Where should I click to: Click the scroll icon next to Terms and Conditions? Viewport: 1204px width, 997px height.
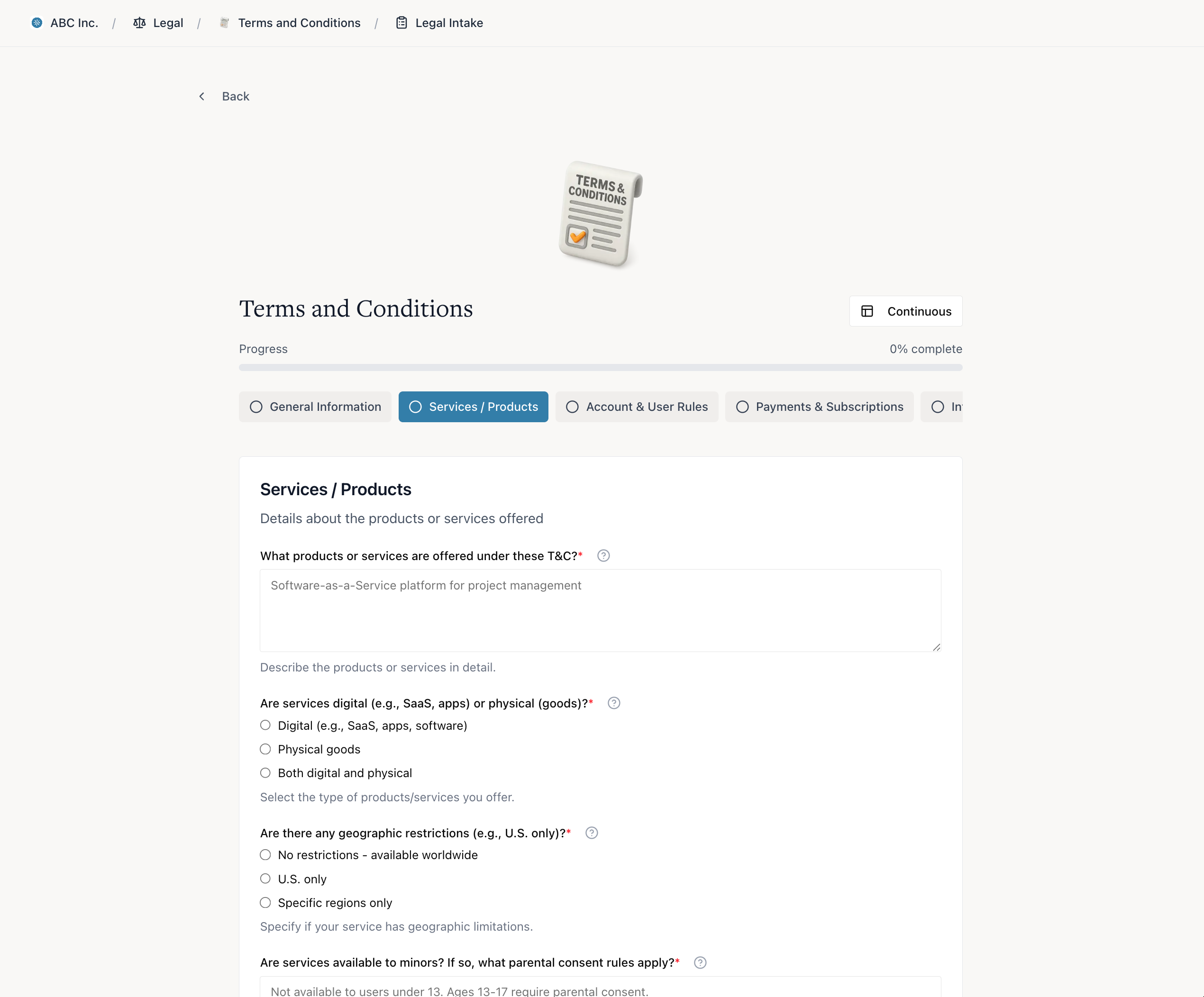click(224, 23)
